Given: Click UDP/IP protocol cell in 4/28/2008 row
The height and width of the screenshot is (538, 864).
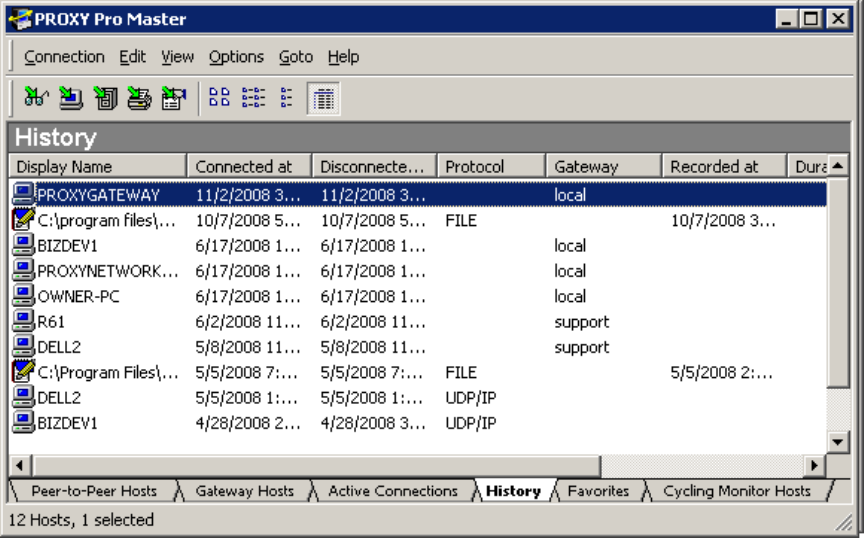Looking at the screenshot, I should (471, 423).
